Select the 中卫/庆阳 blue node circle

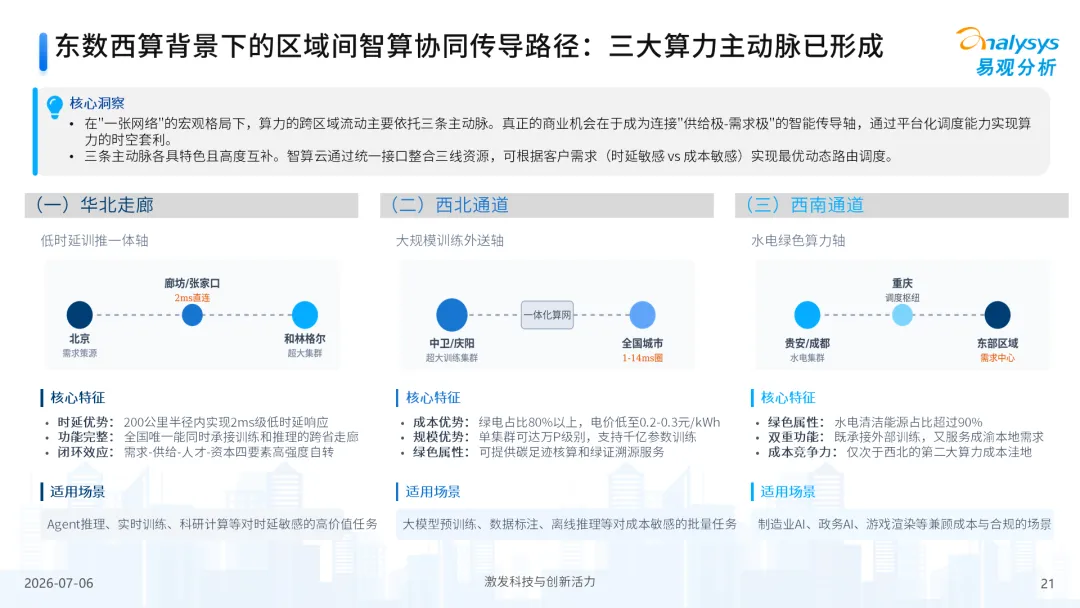pos(452,315)
